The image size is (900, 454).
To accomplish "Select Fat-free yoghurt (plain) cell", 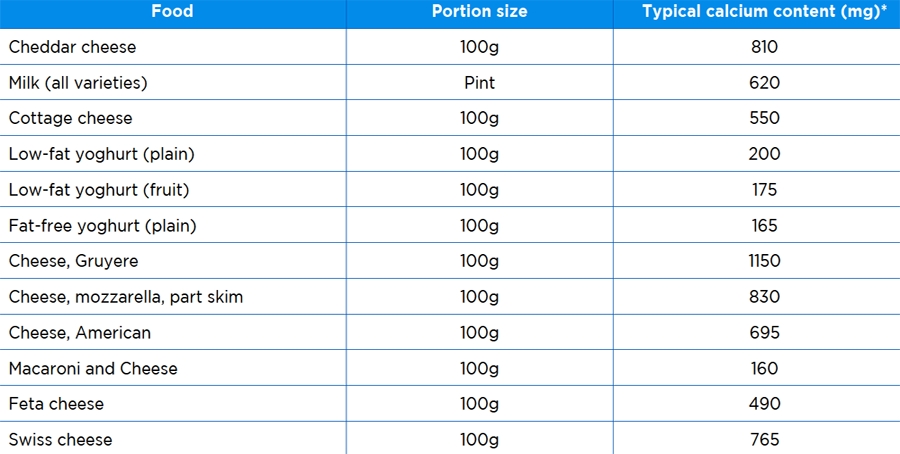I will pyautogui.click(x=102, y=226).
